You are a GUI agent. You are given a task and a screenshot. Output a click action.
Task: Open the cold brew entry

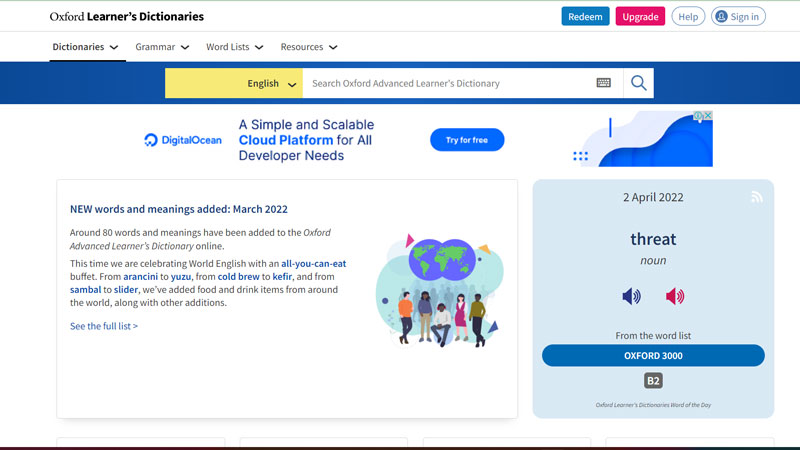point(238,277)
